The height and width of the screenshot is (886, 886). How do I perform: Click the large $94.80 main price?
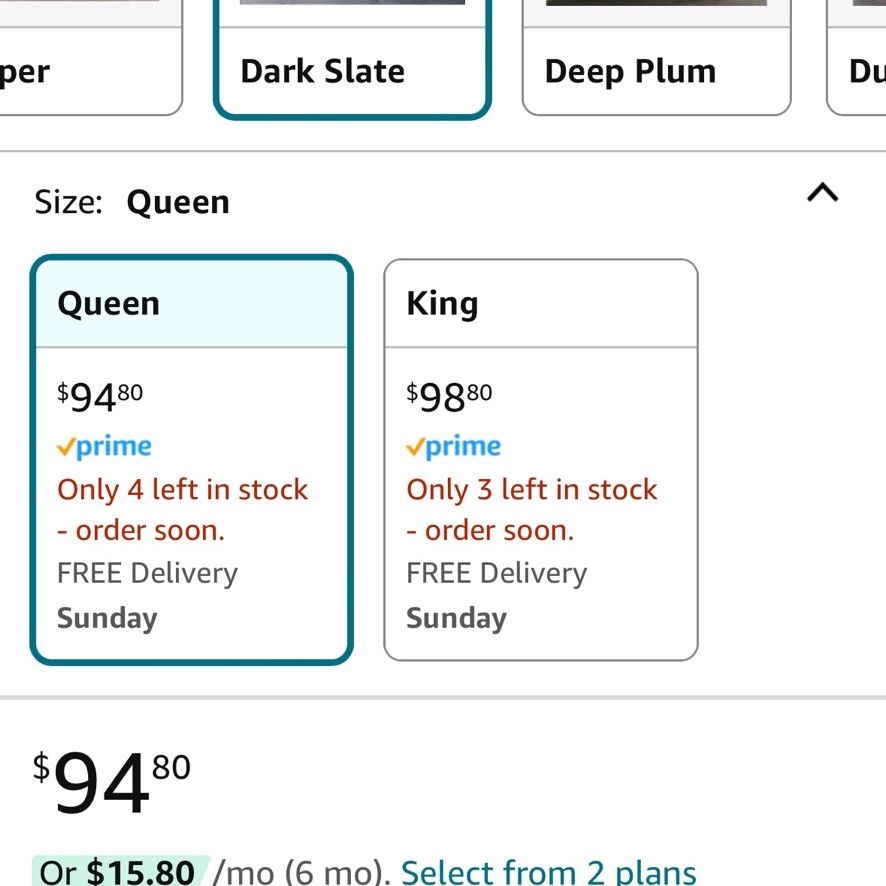(x=111, y=782)
